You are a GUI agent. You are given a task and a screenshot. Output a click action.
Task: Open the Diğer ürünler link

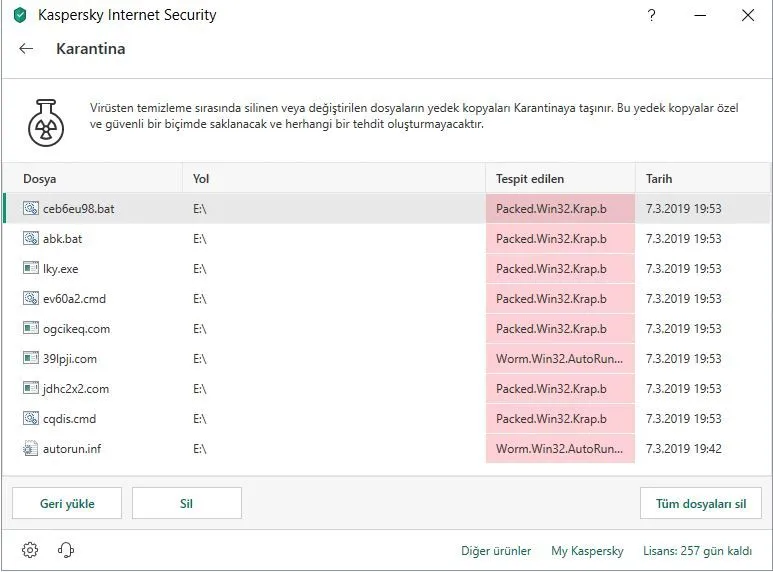tap(496, 551)
